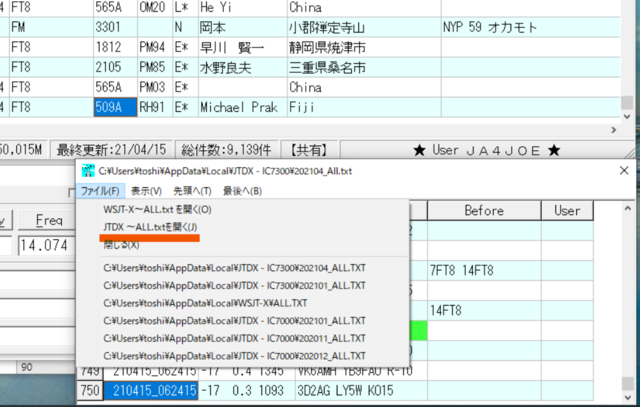Open recent file IC7000\202012_ALL.TXT
The image size is (640, 407).
234,356
